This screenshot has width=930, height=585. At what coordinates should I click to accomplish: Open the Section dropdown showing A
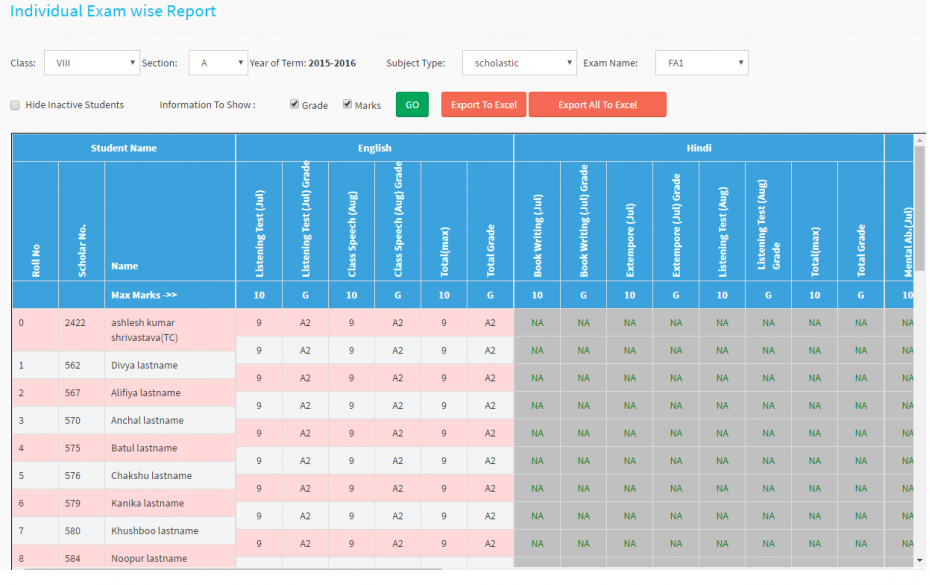click(x=217, y=62)
